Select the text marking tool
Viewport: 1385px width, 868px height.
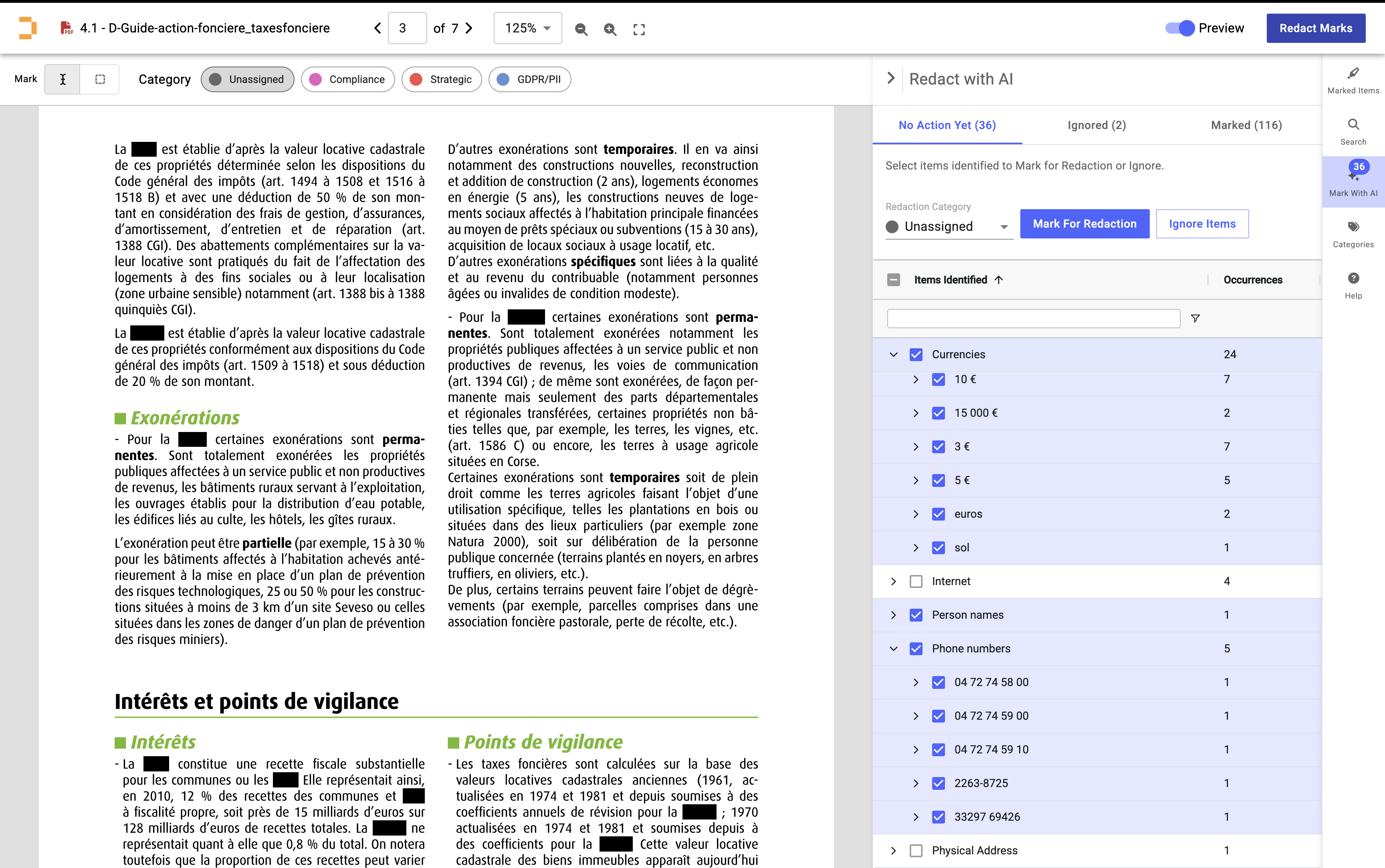[x=63, y=79]
